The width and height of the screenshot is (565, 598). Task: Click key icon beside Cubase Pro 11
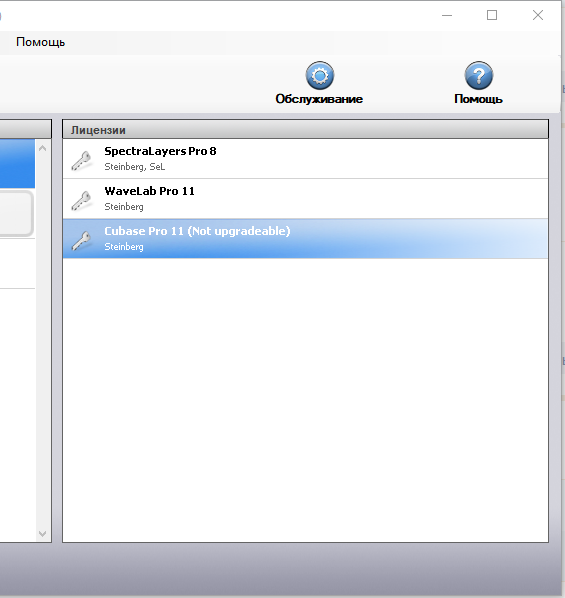[x=81, y=241]
